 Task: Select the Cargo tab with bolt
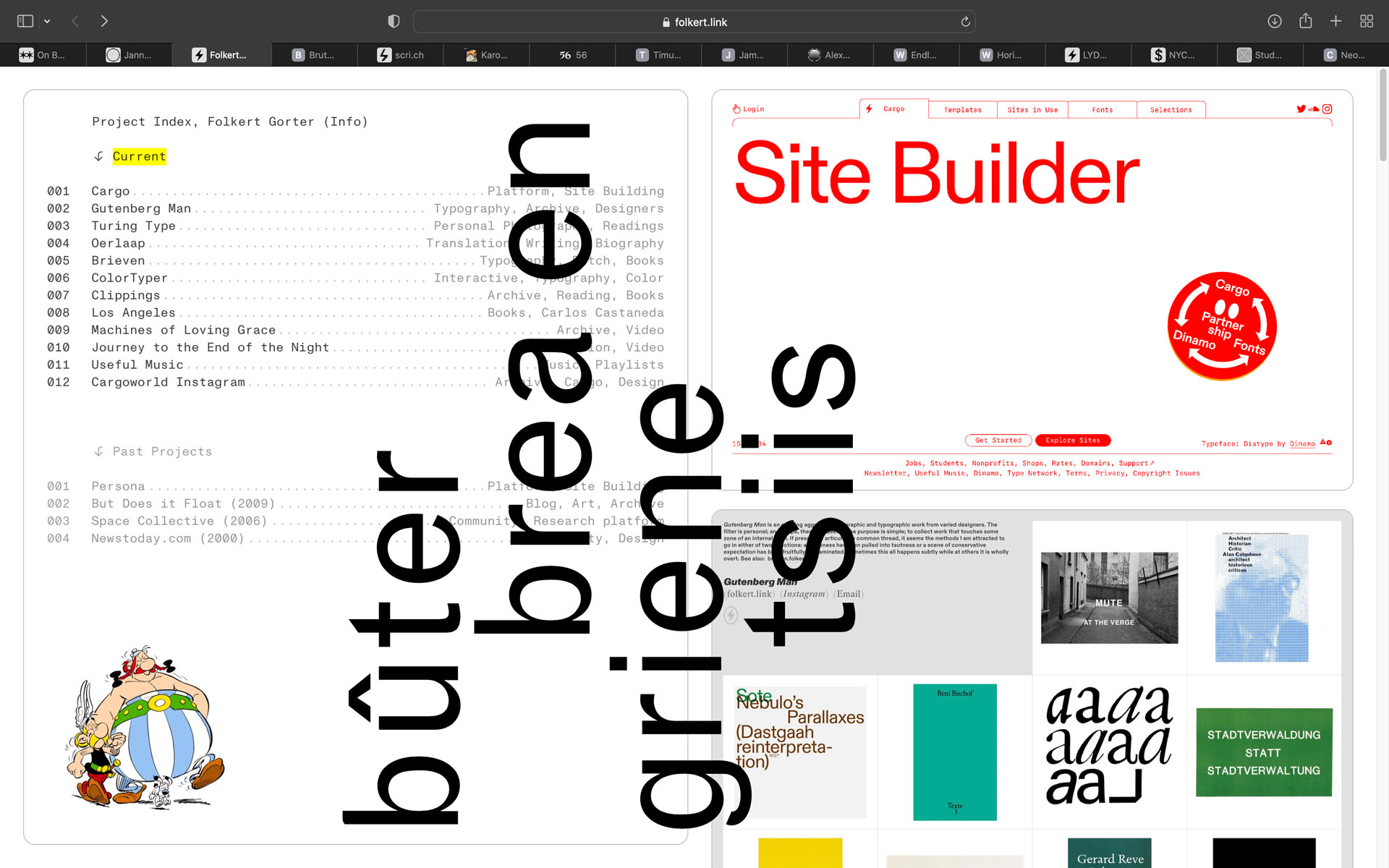(894, 109)
